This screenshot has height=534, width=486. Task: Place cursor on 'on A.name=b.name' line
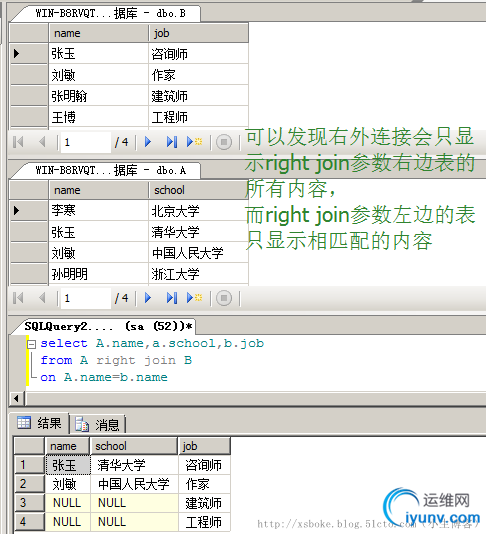pos(104,377)
